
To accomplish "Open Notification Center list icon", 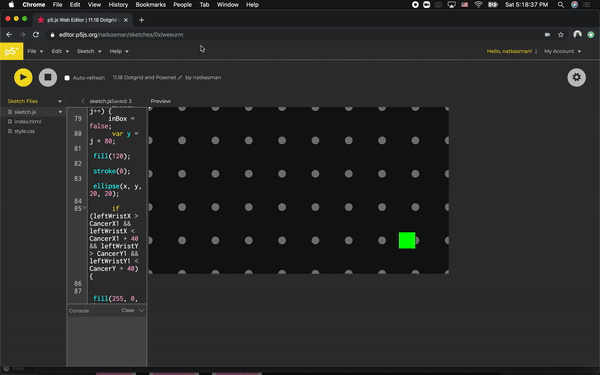I will click(587, 5).
